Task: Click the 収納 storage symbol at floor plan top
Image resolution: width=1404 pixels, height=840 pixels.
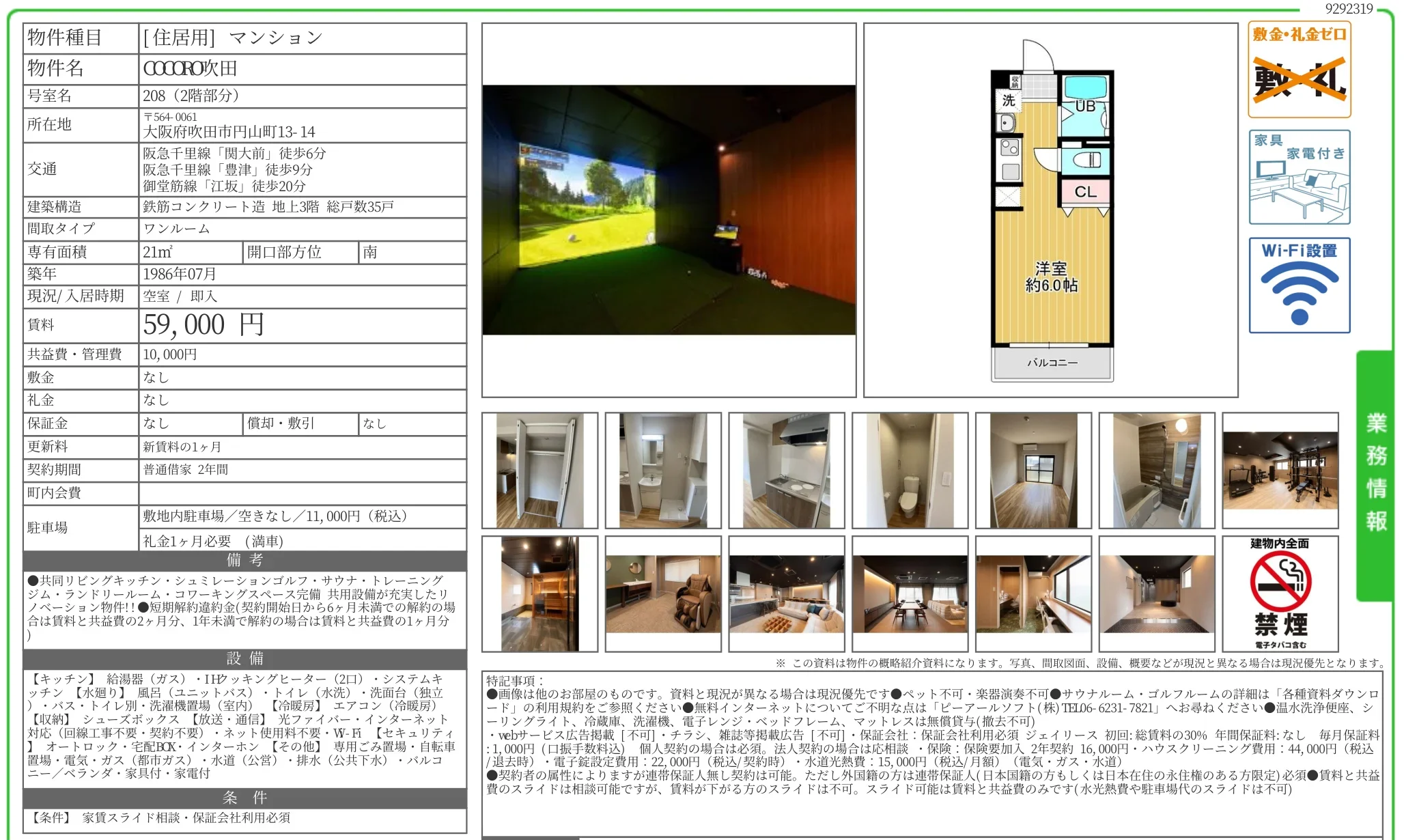Action: click(x=1015, y=82)
